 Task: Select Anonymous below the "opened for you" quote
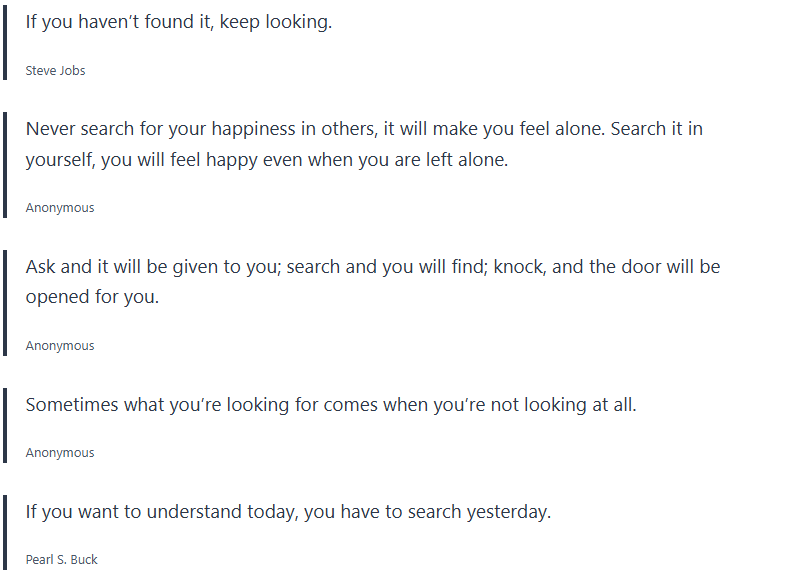click(60, 346)
